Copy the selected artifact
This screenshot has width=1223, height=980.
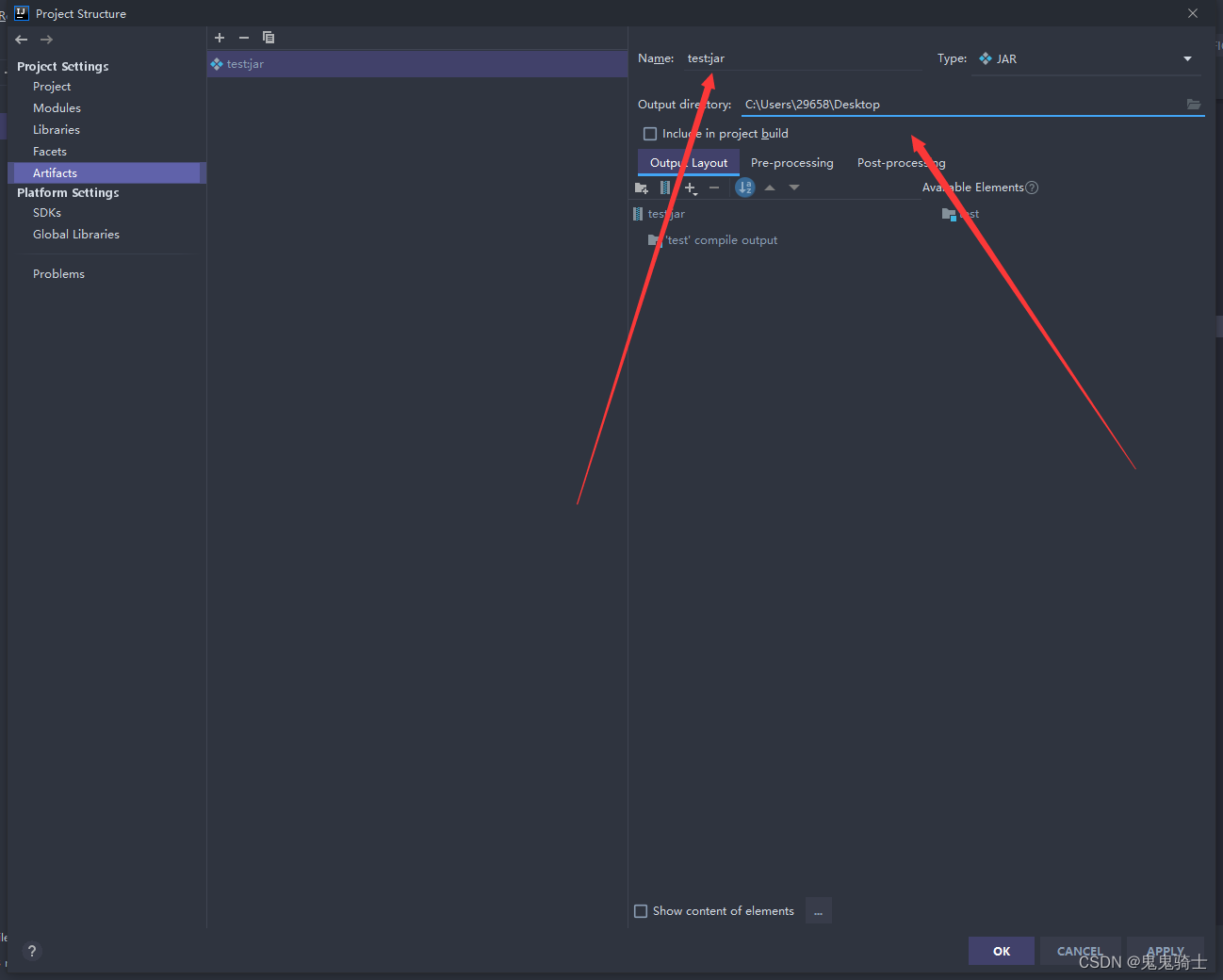click(269, 38)
